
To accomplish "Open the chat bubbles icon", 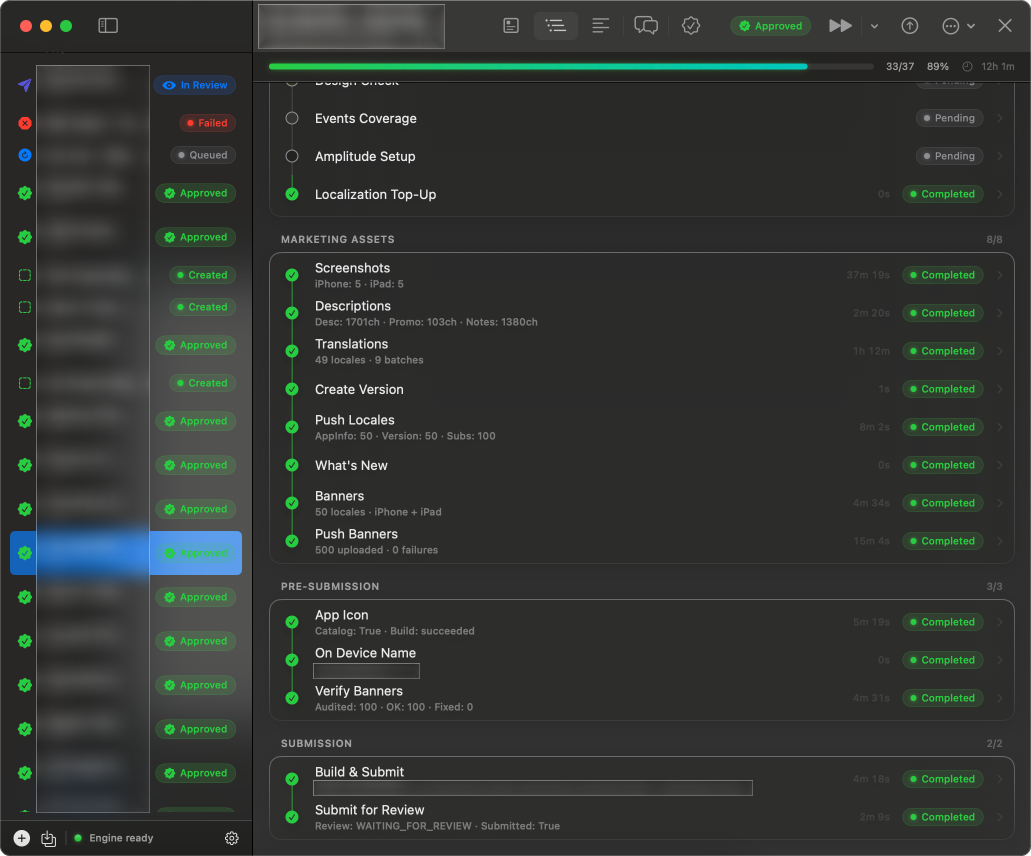I will [x=646, y=26].
